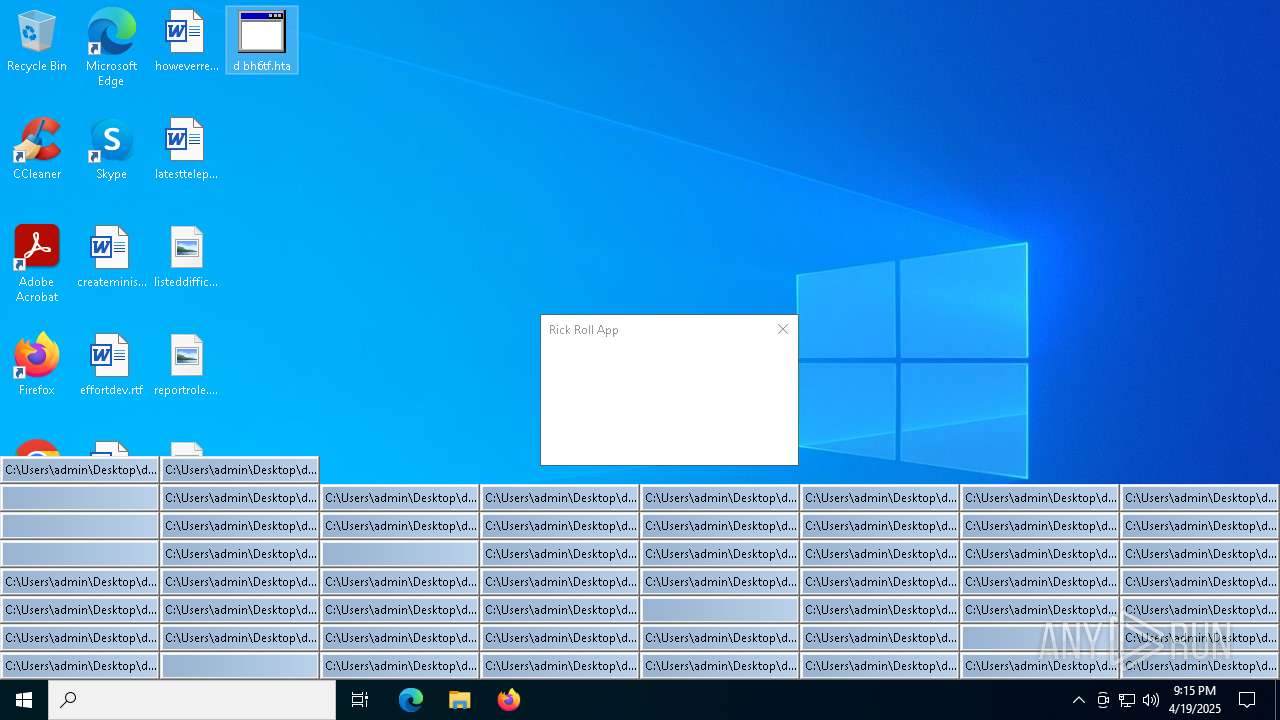Select the d bh6tf.hta file icon

click(x=262, y=42)
